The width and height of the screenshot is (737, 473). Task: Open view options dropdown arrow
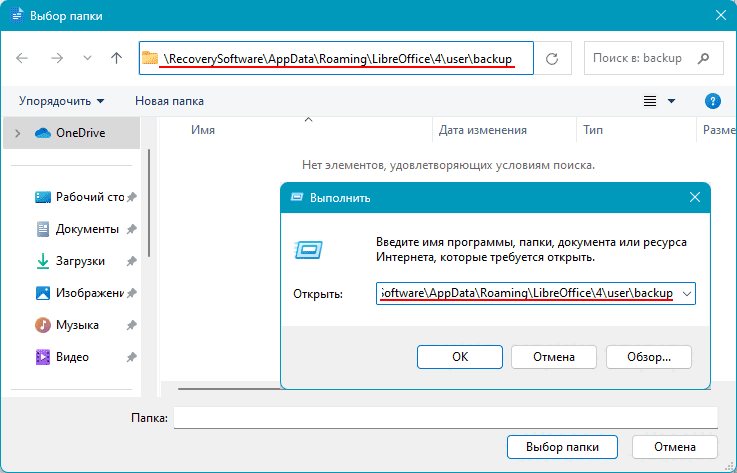(x=672, y=101)
